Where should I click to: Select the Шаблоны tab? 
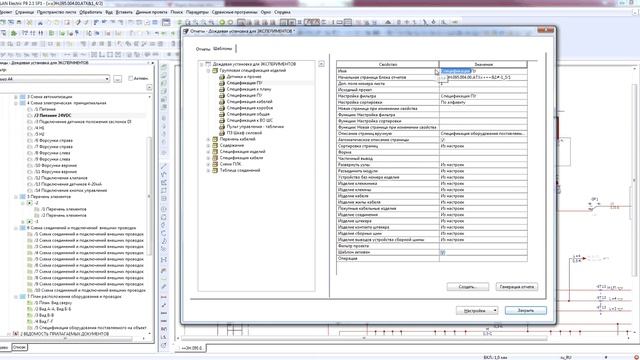click(223, 48)
